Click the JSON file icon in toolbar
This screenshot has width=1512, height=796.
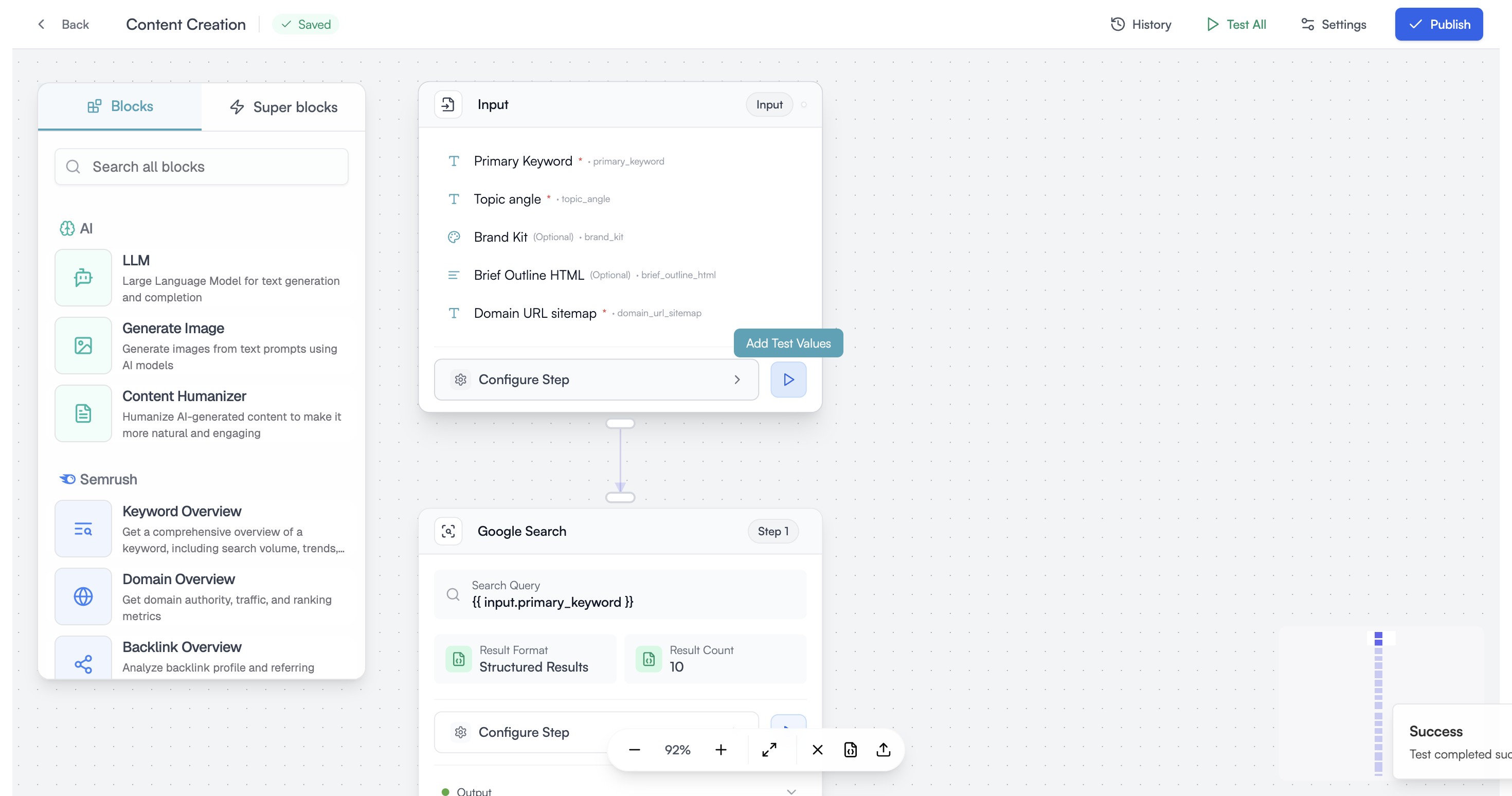pos(851,750)
